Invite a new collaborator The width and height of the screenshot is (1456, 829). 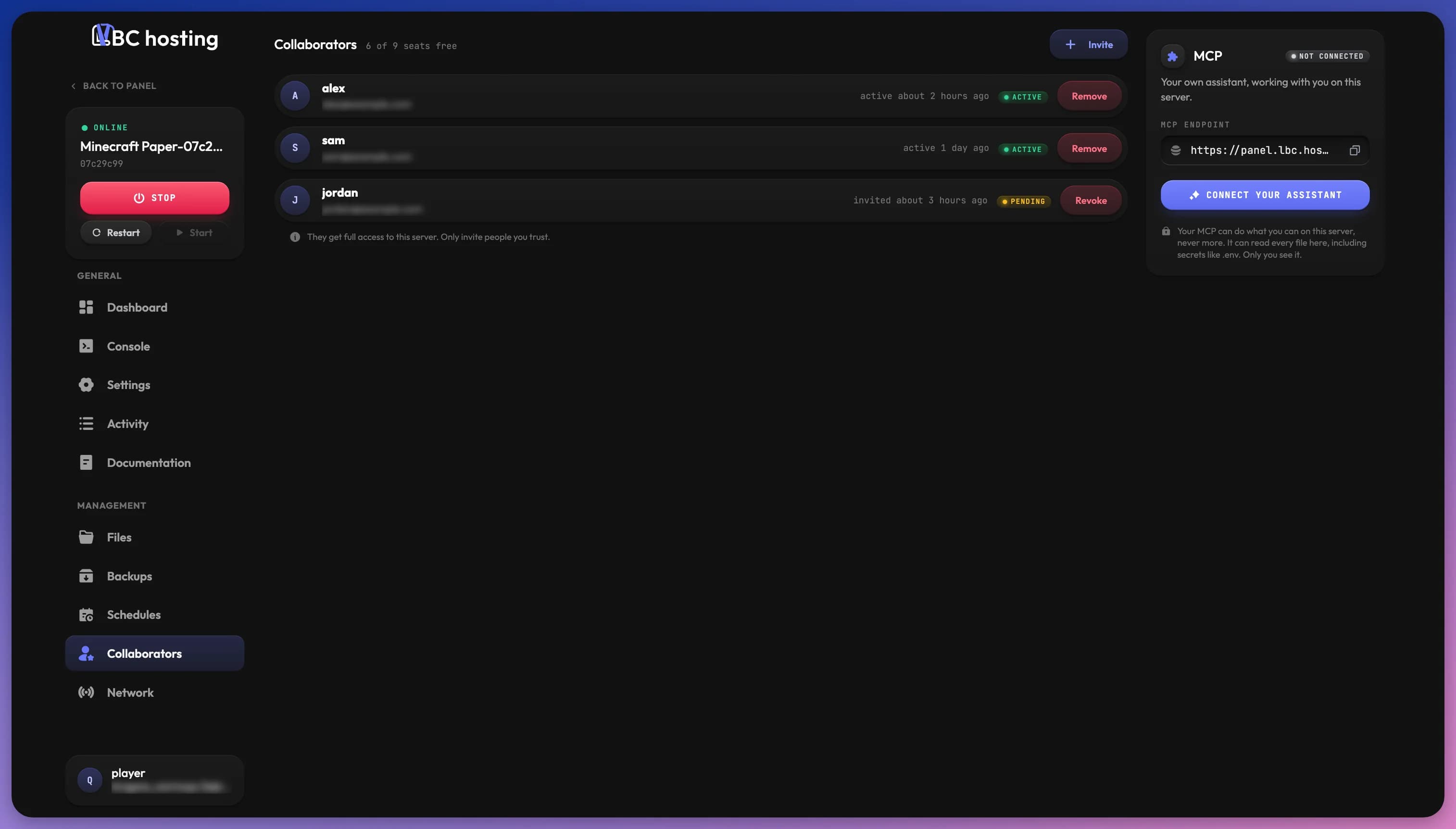(1088, 44)
